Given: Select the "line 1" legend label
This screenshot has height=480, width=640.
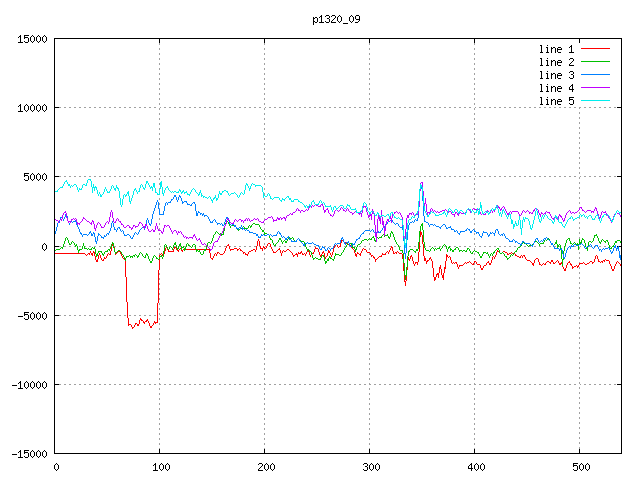Looking at the screenshot, I should (x=556, y=49).
